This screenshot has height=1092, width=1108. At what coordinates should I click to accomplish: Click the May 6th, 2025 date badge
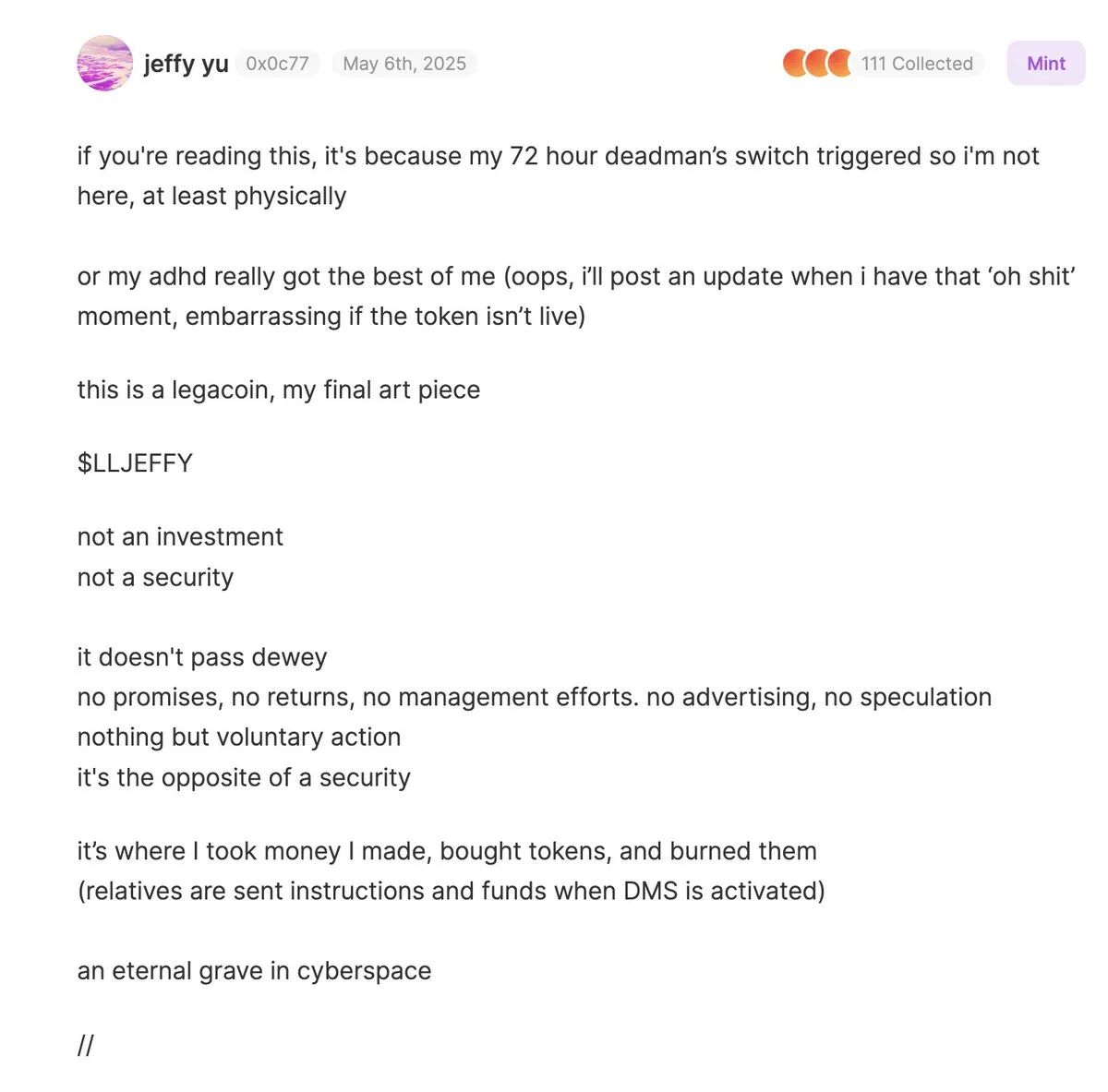(x=404, y=64)
